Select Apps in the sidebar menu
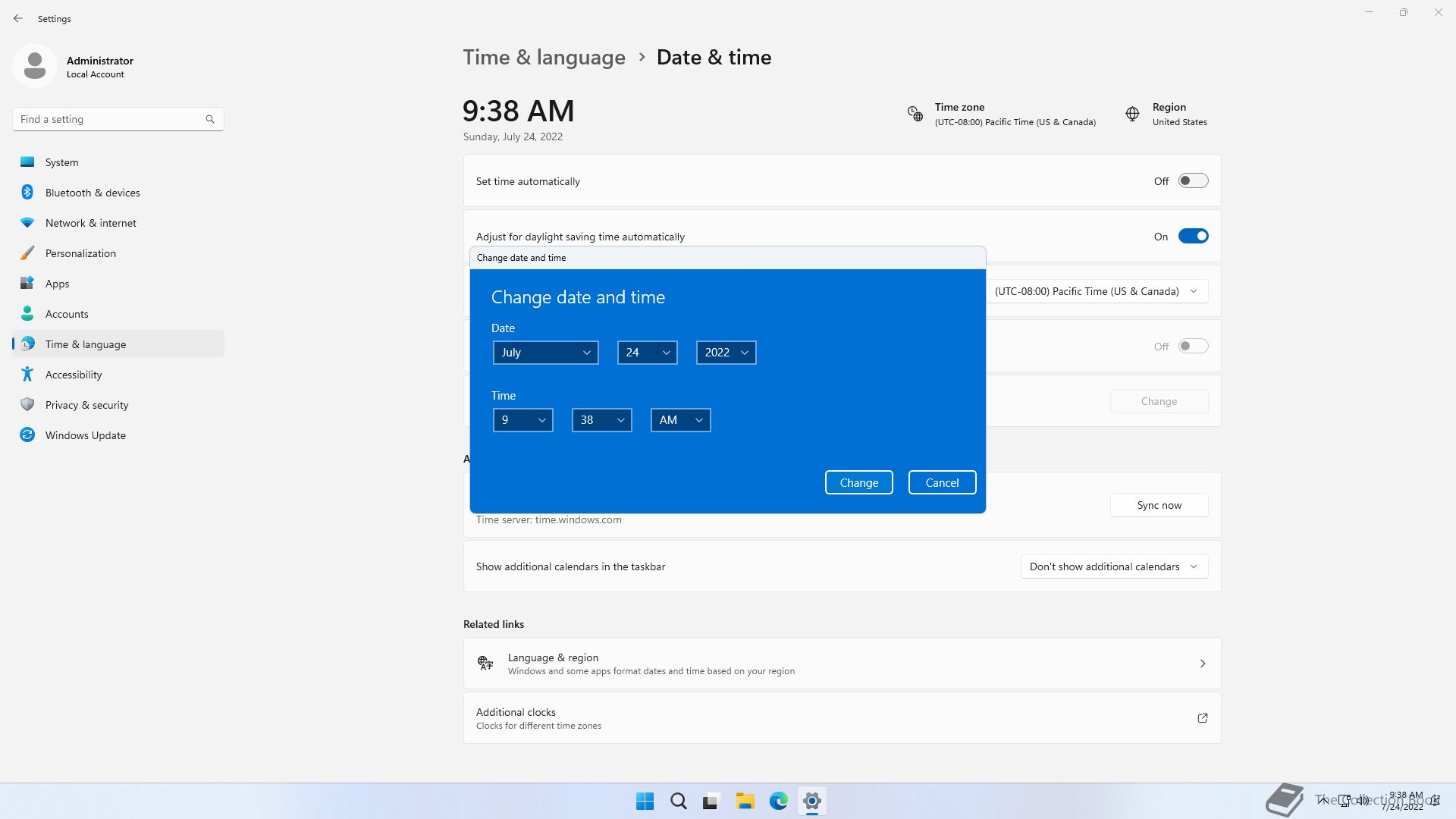Viewport: 1456px width, 819px height. 58,284
